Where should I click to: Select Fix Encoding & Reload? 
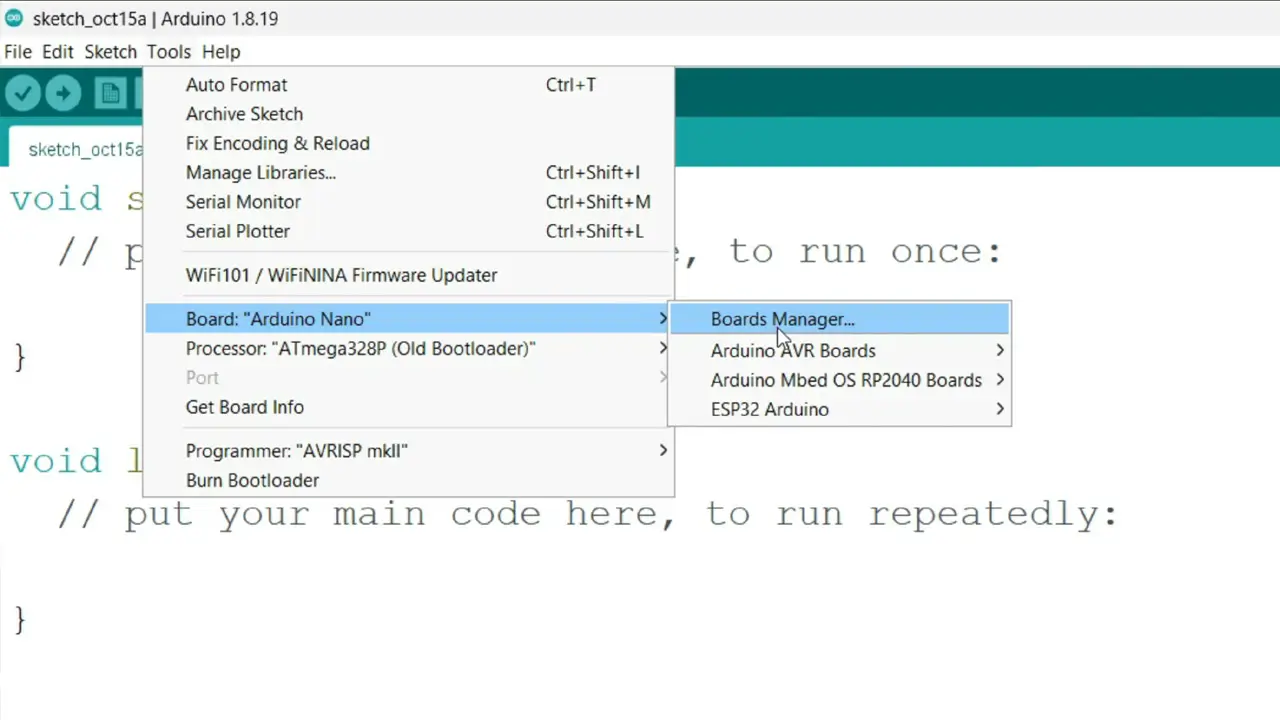point(408,143)
